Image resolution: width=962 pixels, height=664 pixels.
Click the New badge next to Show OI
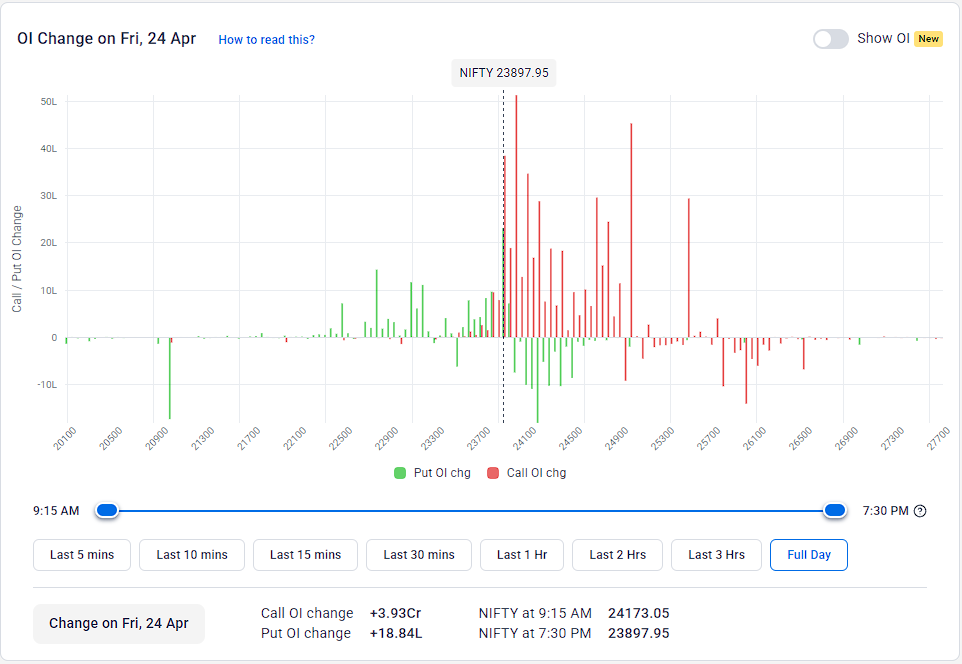(928, 38)
